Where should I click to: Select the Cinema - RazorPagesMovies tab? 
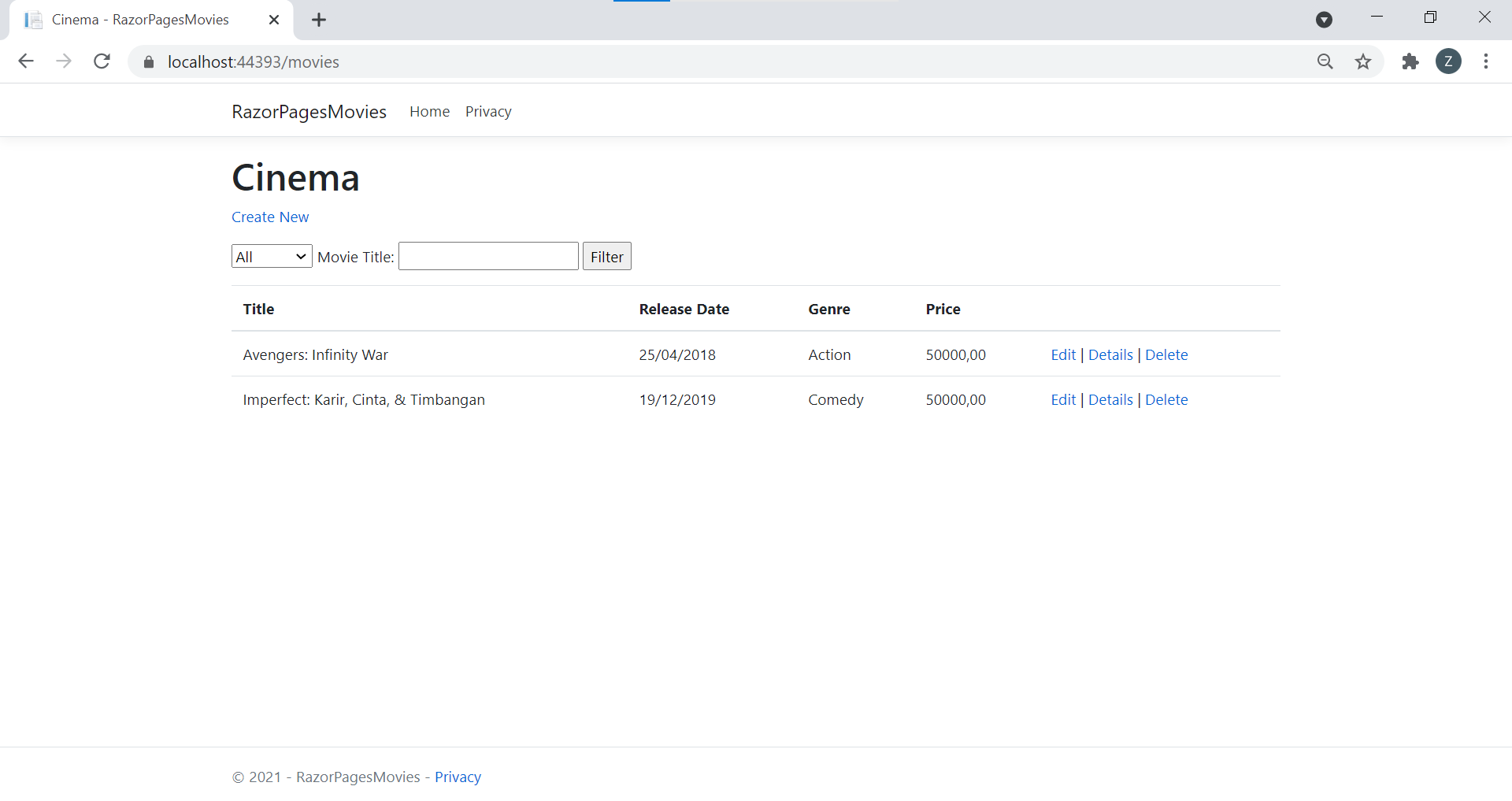pos(140,20)
